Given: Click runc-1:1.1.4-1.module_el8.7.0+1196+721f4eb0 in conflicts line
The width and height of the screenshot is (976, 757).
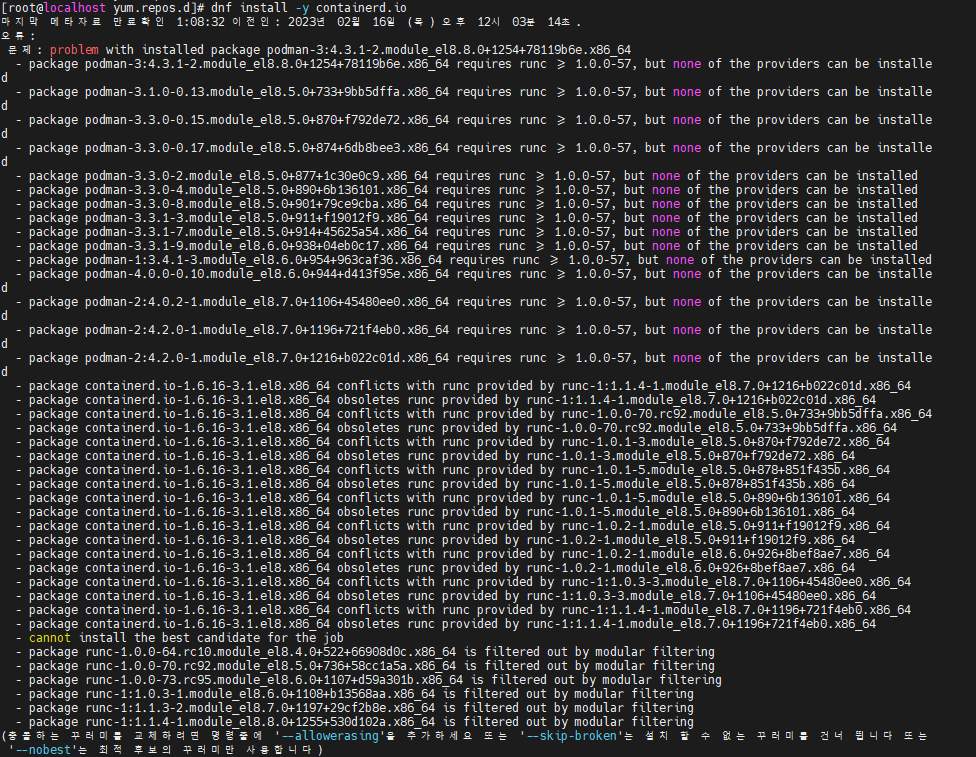Looking at the screenshot, I should [712, 610].
